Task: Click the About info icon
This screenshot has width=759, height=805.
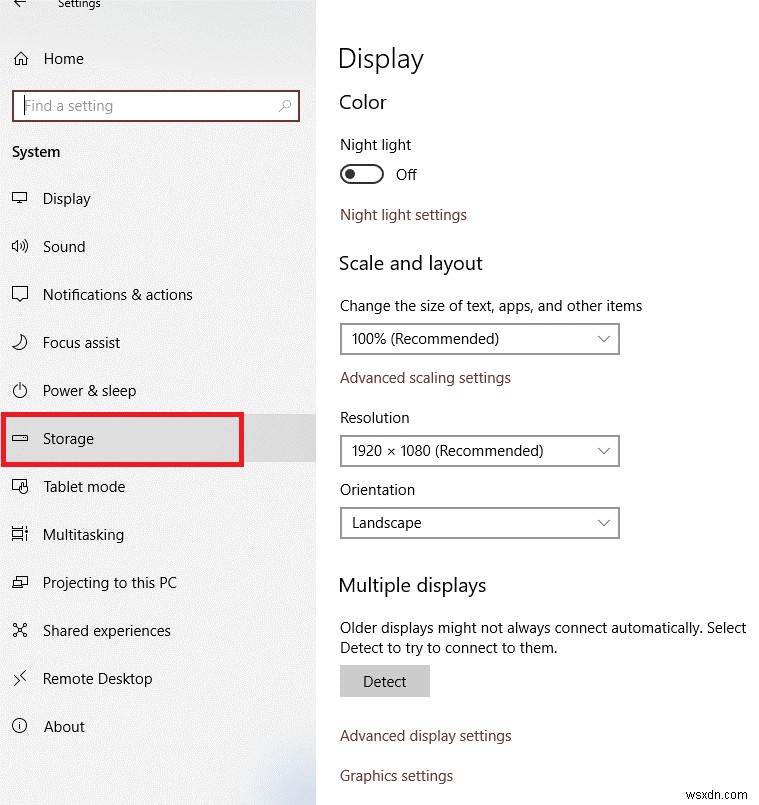Action: (x=20, y=726)
